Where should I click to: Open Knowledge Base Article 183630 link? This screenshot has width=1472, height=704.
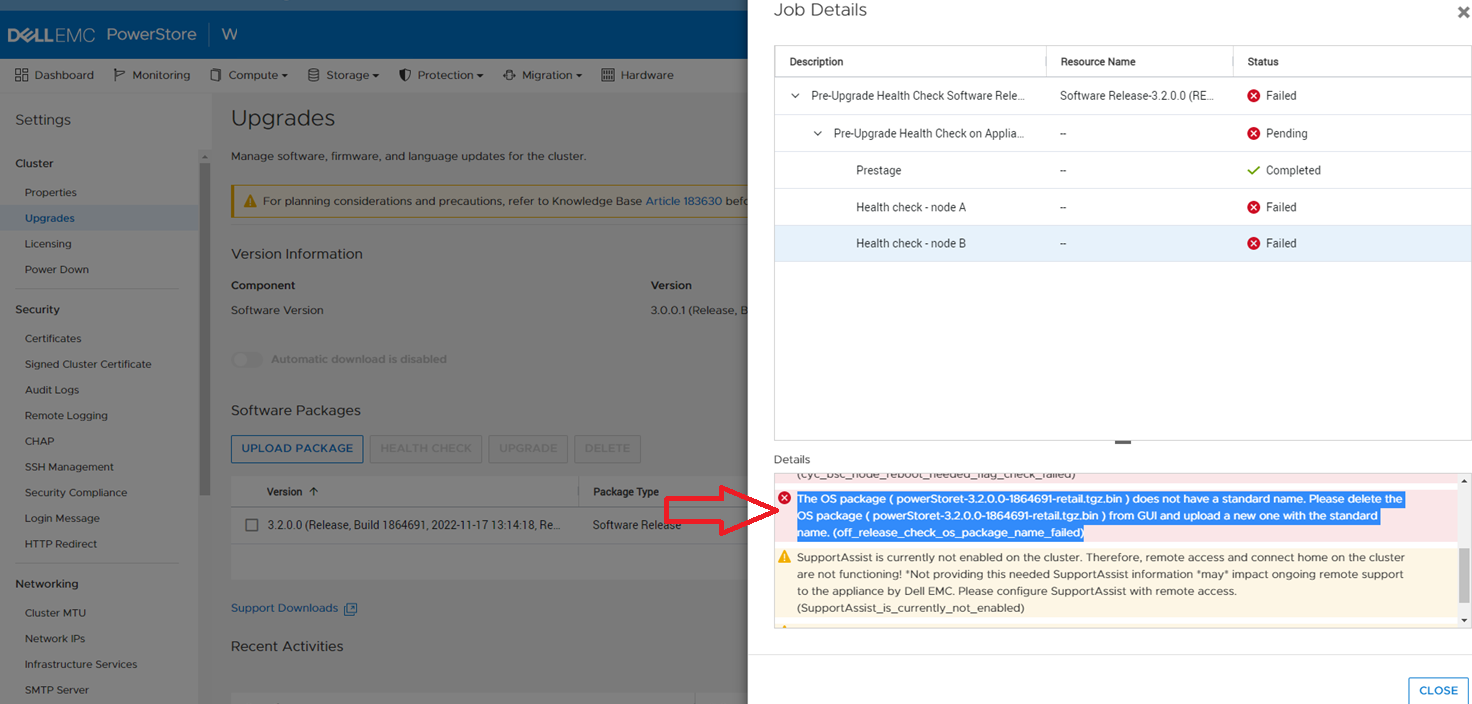point(683,200)
